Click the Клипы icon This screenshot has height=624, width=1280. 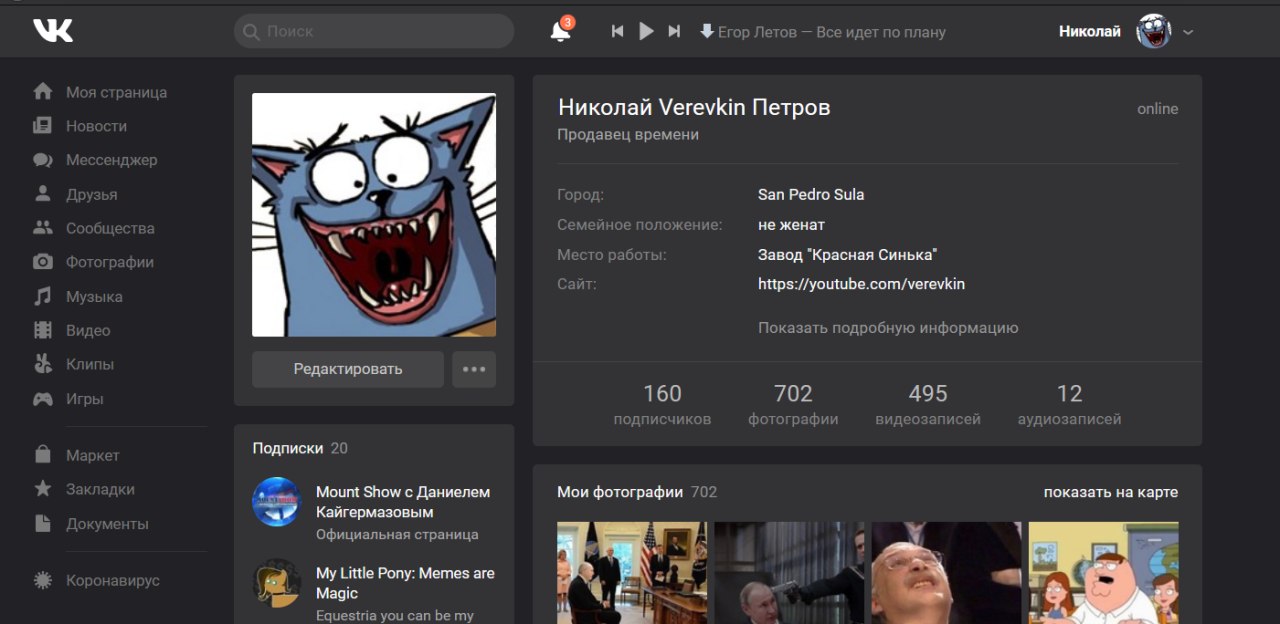tap(43, 364)
